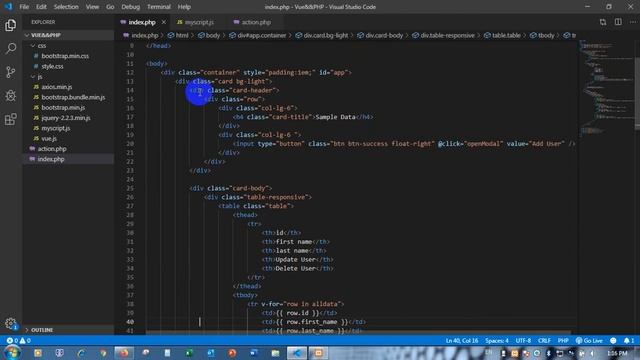
Task: Open the Extensions view
Action: [x=11, y=119]
